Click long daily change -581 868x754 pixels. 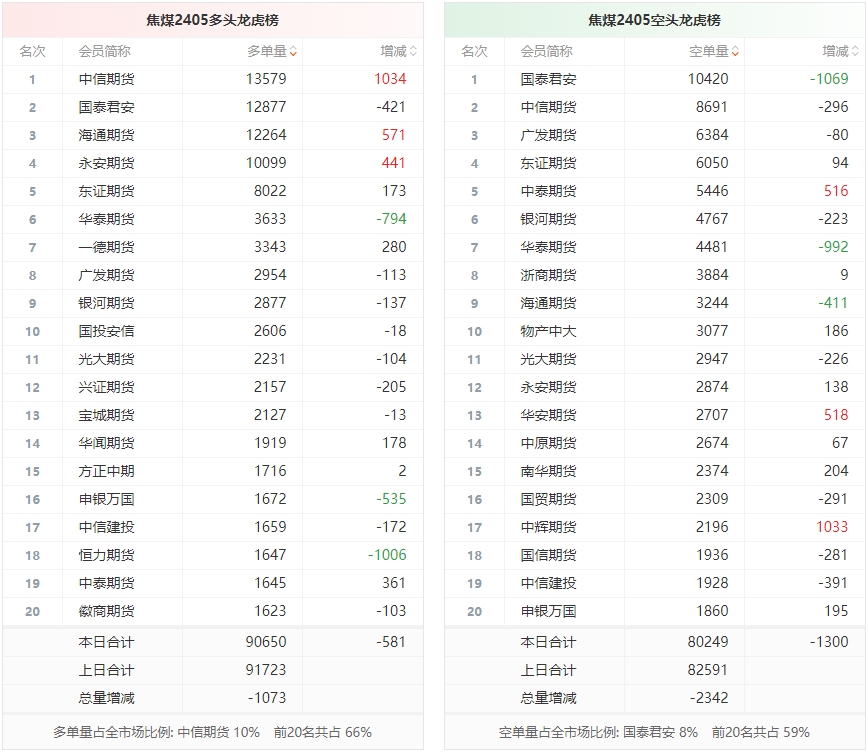tap(391, 642)
